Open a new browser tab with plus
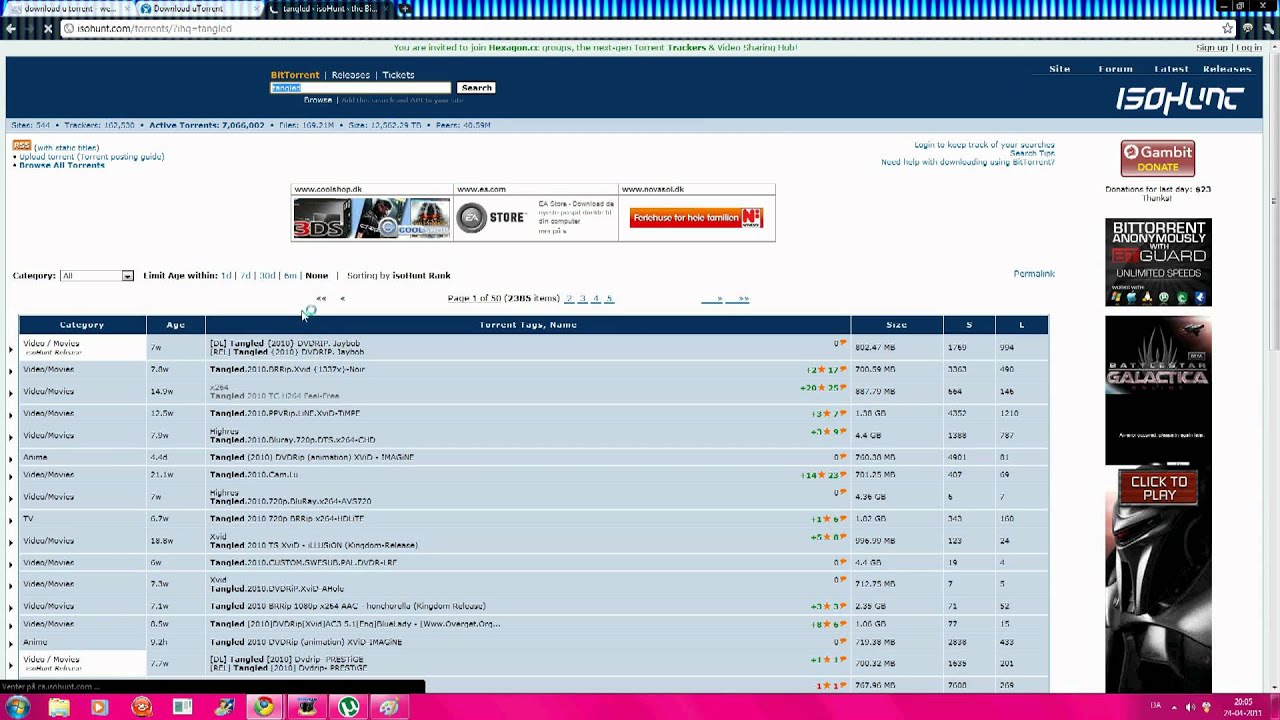Image resolution: width=1280 pixels, height=720 pixels. click(404, 9)
